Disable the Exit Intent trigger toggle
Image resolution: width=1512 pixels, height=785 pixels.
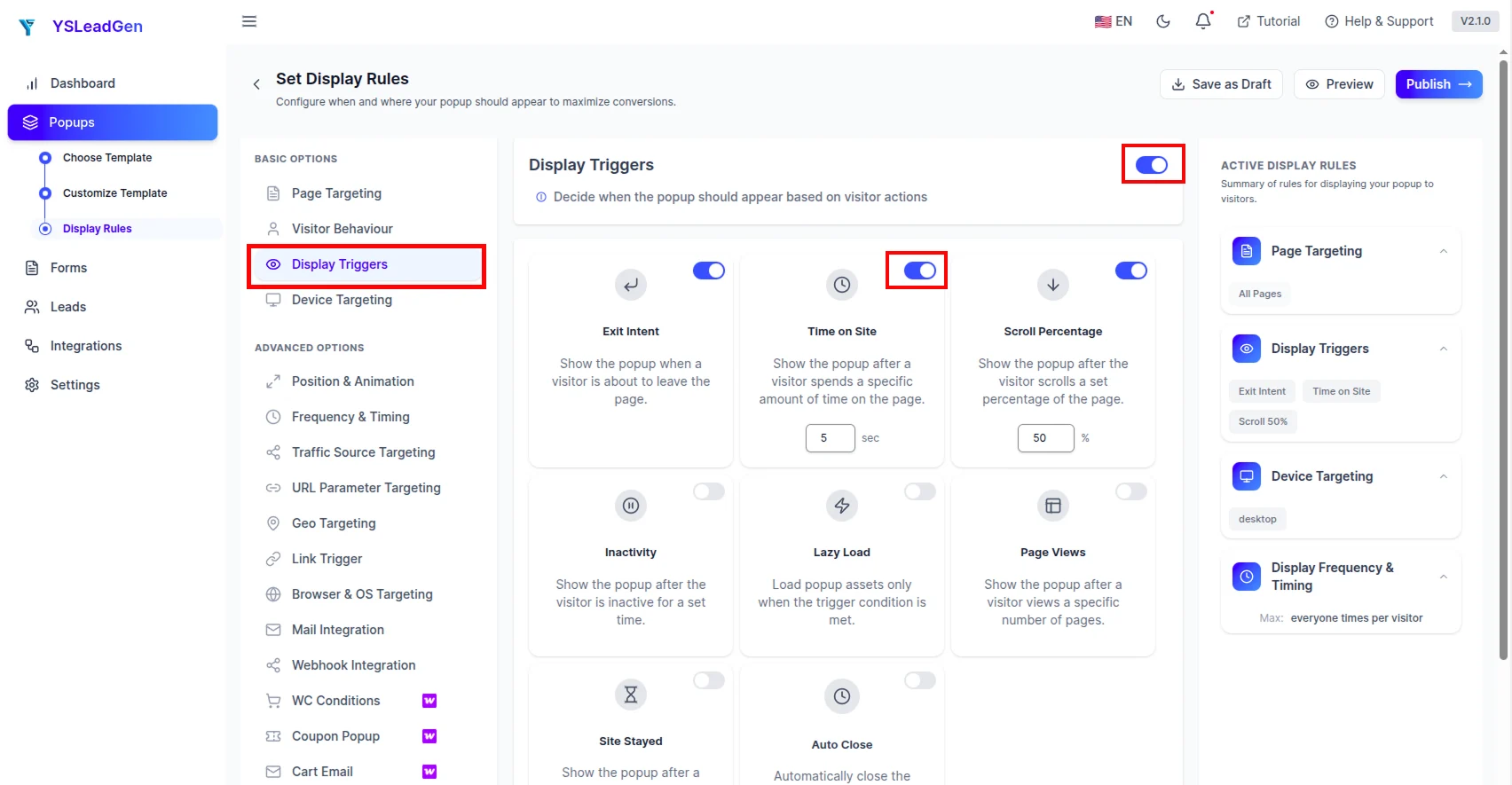(x=709, y=271)
